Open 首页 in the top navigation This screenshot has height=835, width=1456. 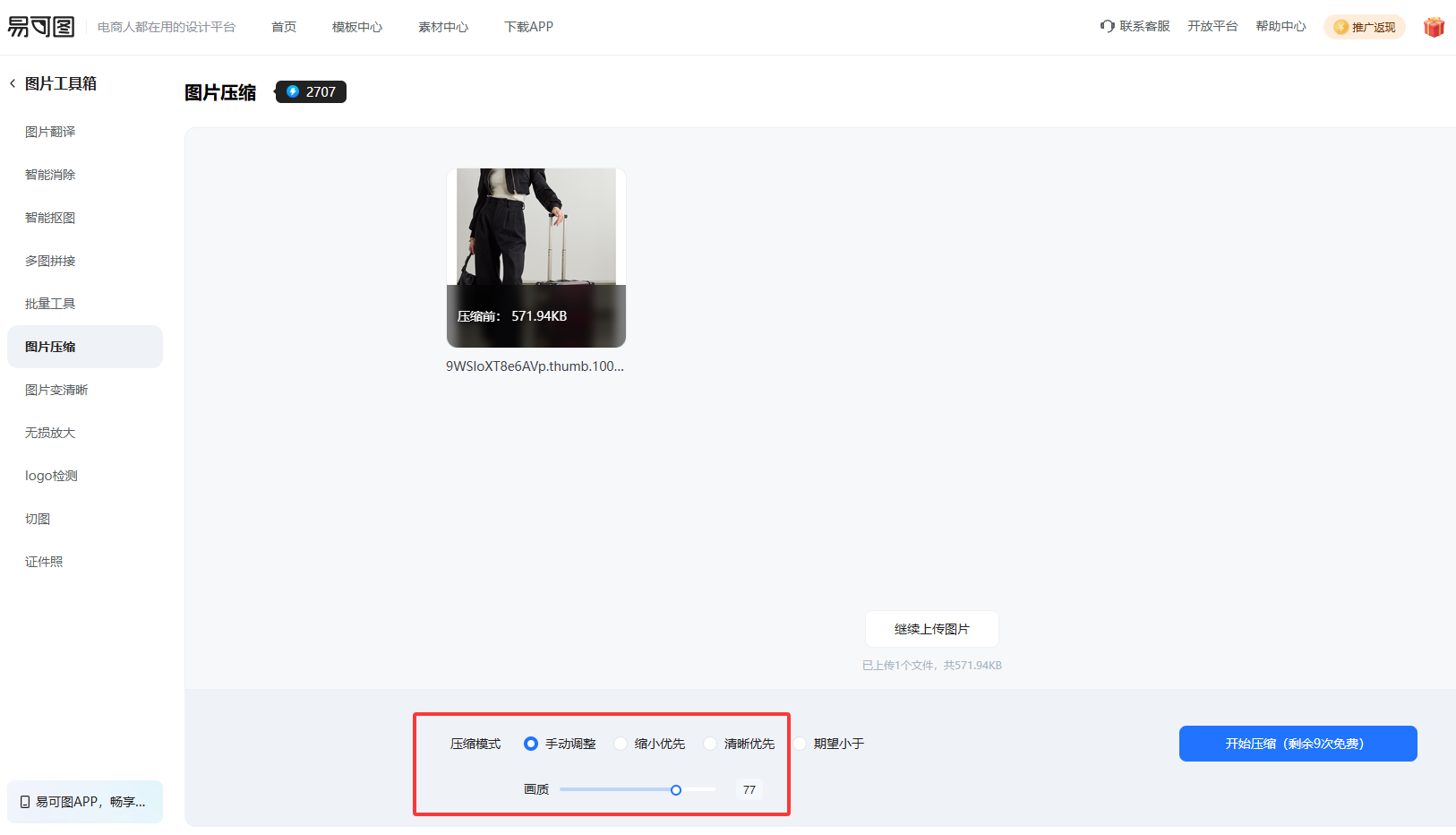pos(284,27)
